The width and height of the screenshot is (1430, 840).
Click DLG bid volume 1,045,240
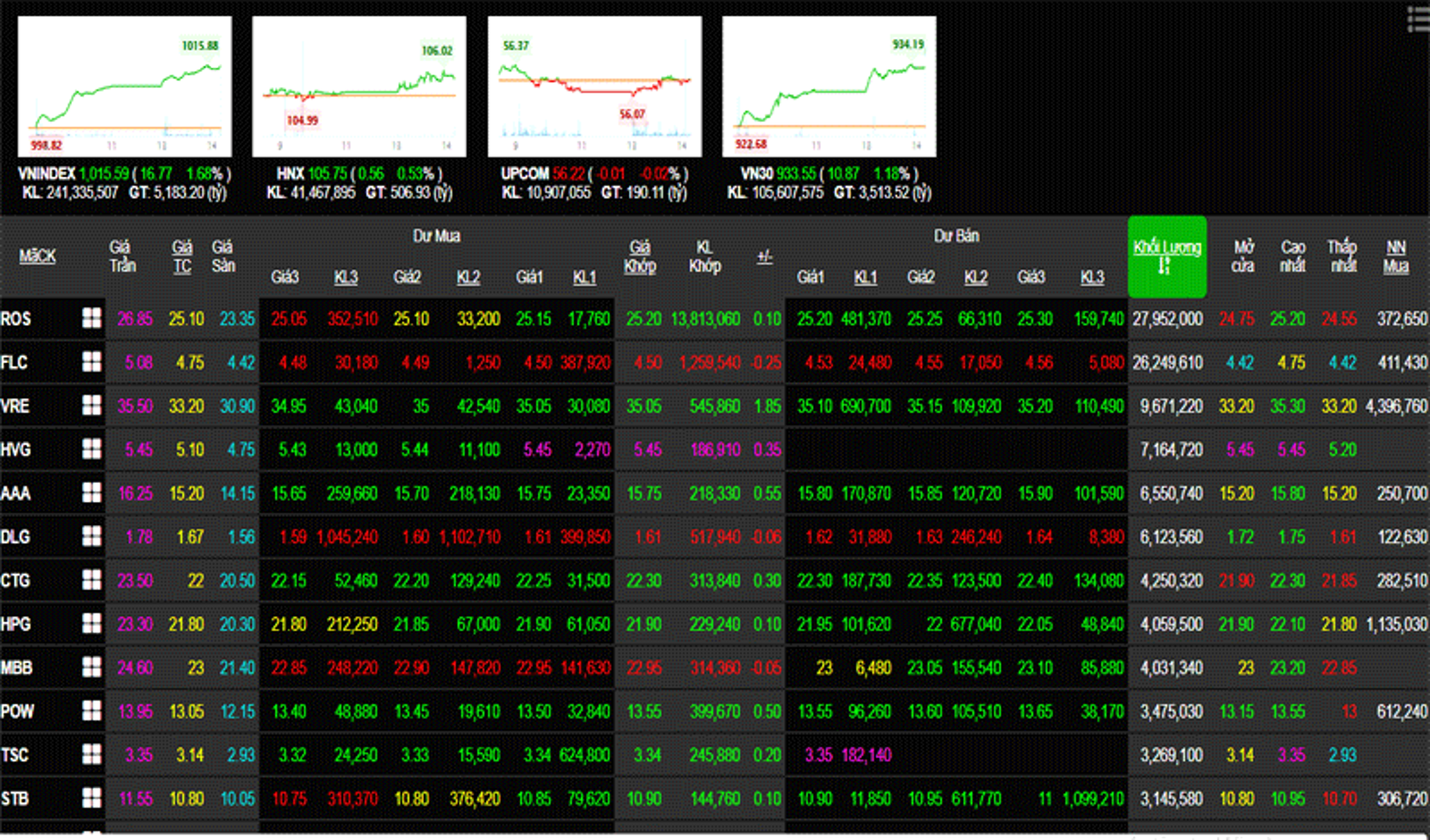click(x=348, y=537)
